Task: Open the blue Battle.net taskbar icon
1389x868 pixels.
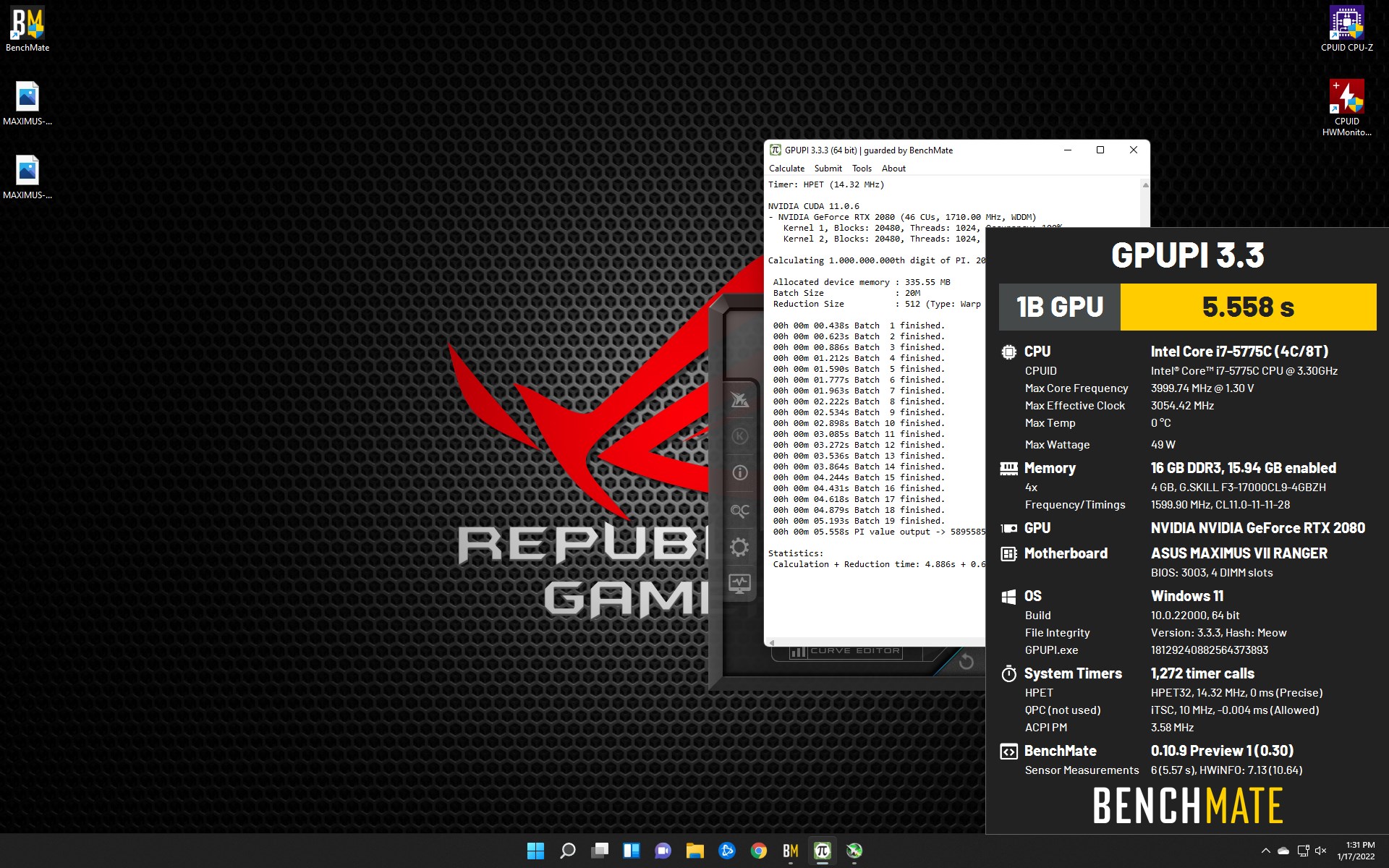Action: click(727, 851)
